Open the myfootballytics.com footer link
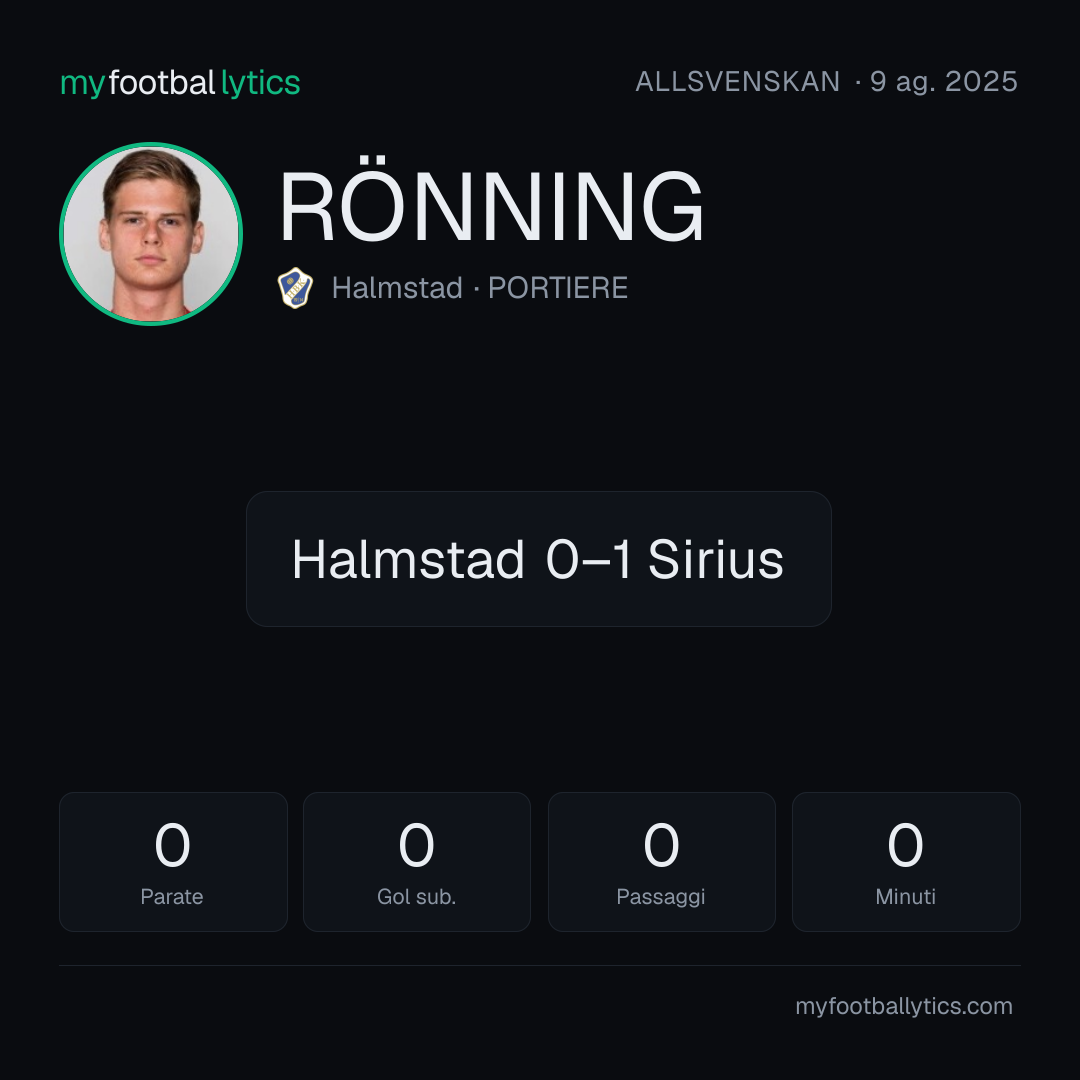The image size is (1080, 1080). pyautogui.click(x=904, y=1006)
